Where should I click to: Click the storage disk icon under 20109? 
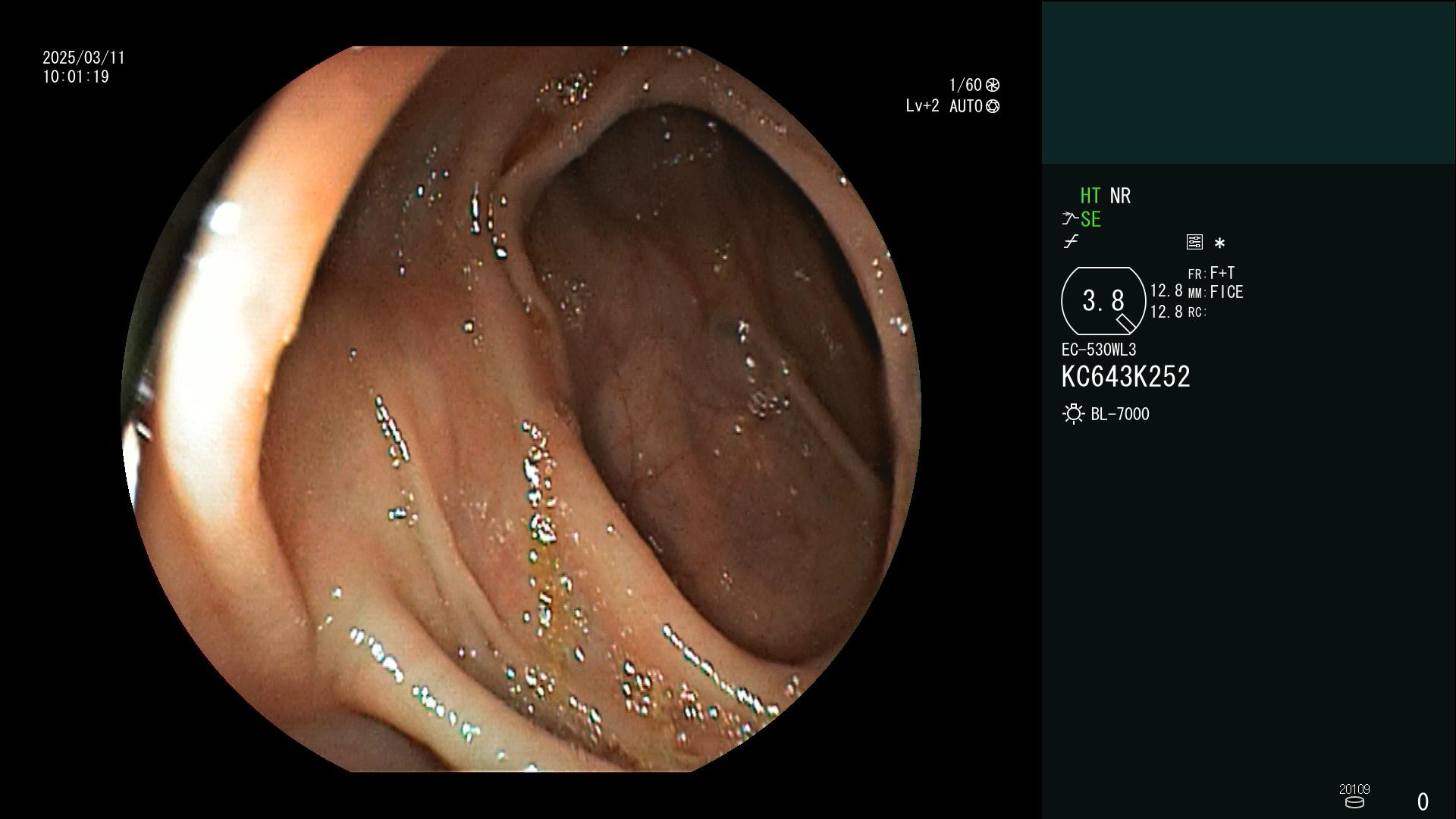(1354, 802)
